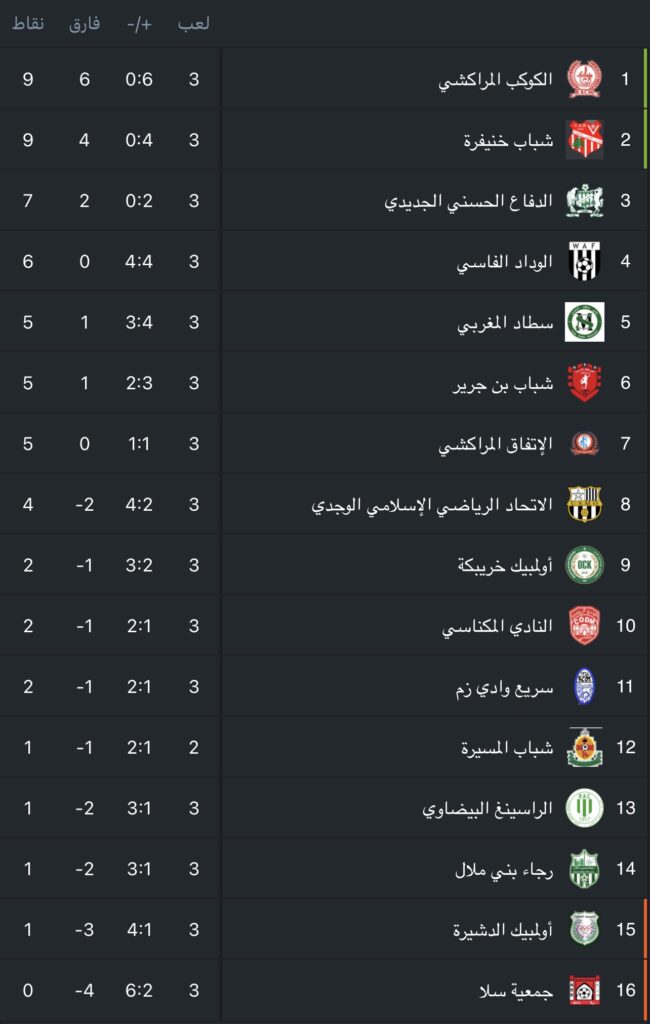Viewport: 650px width, 1024px height.
Task: Select the الدفاع الحسني الجديدي crest
Action: pos(584,200)
